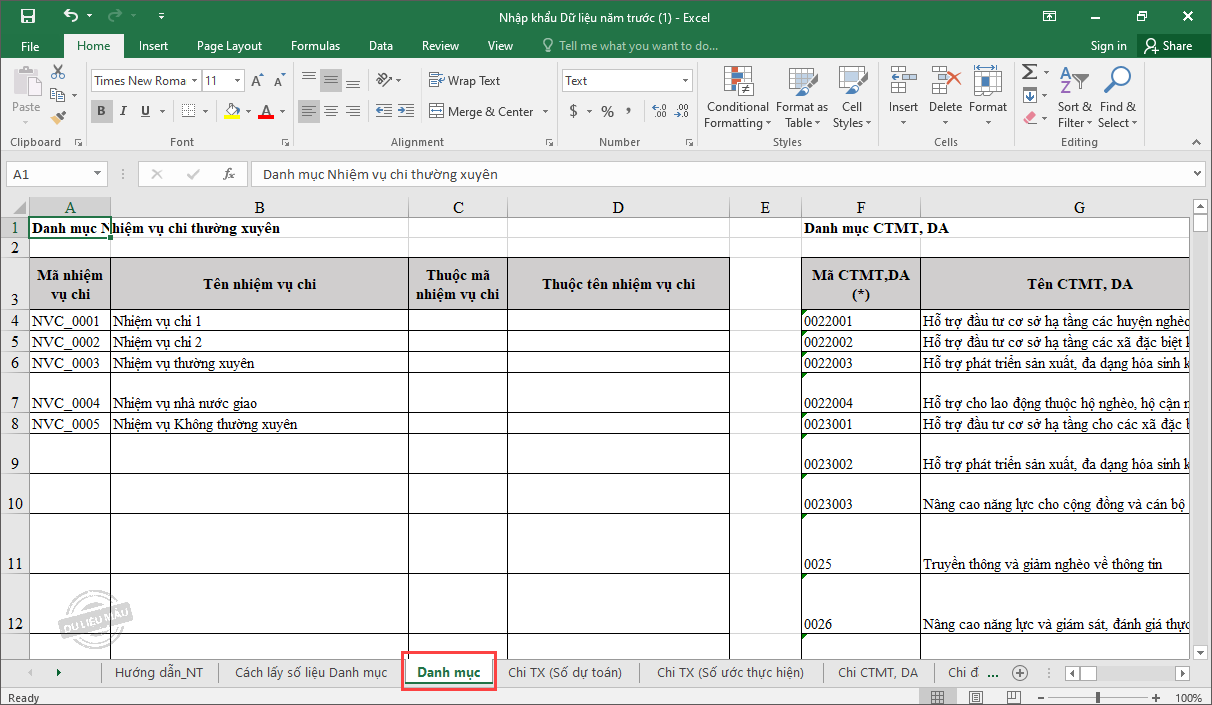Open the Page Layout ribbon tab
The image size is (1212, 705).
tap(229, 46)
